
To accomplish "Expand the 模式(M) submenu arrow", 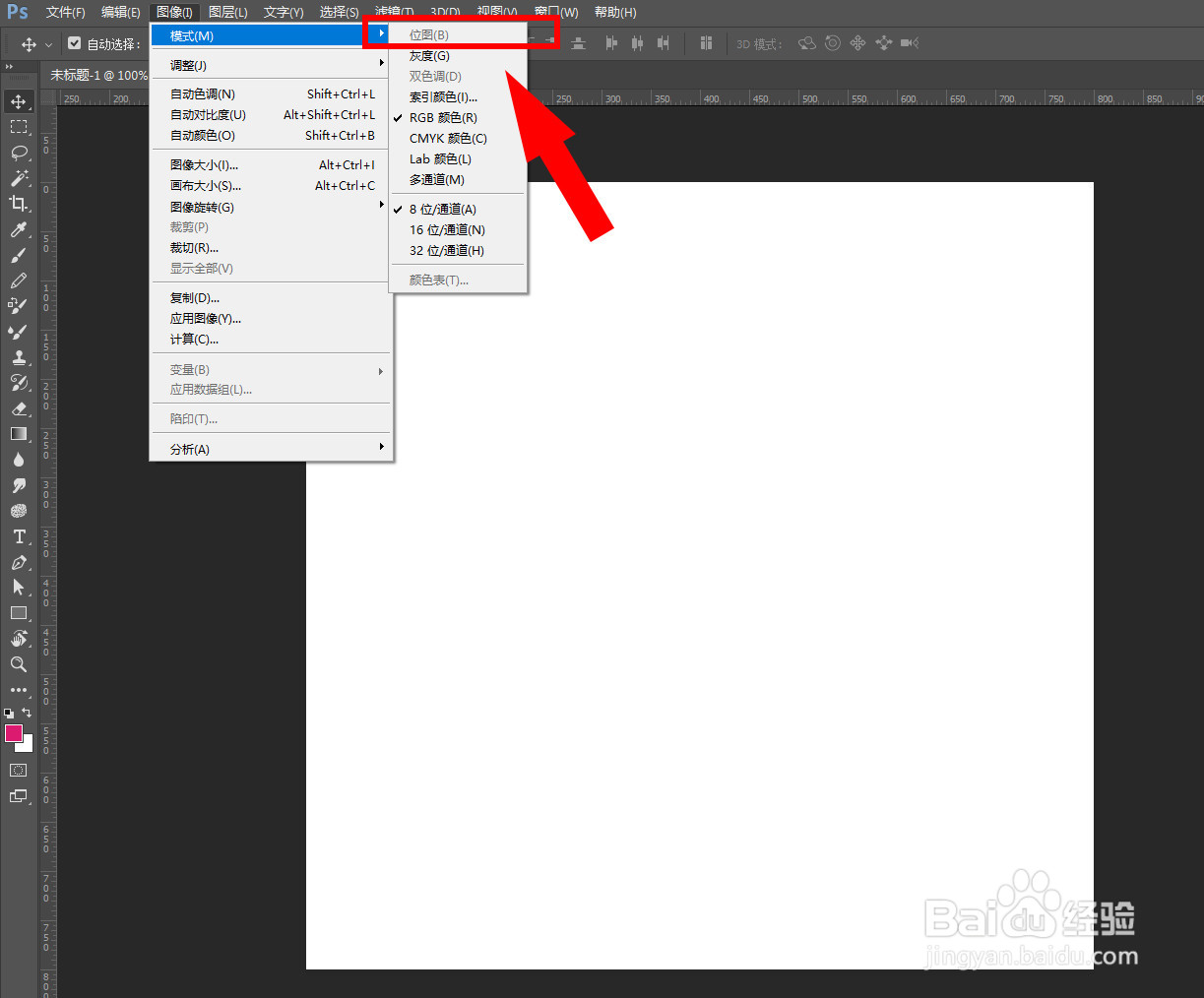I will (x=382, y=34).
